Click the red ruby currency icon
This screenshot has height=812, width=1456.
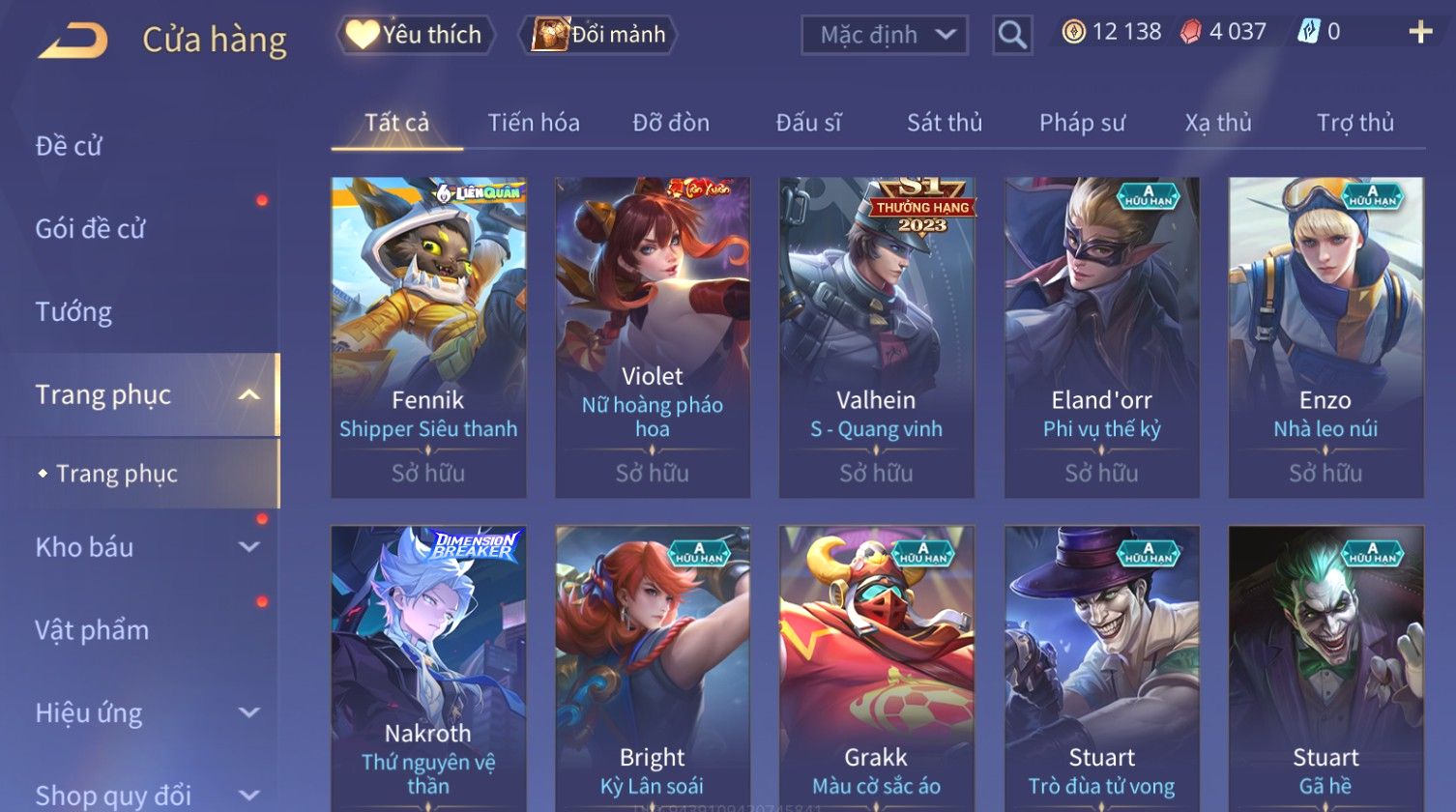pos(1190,32)
